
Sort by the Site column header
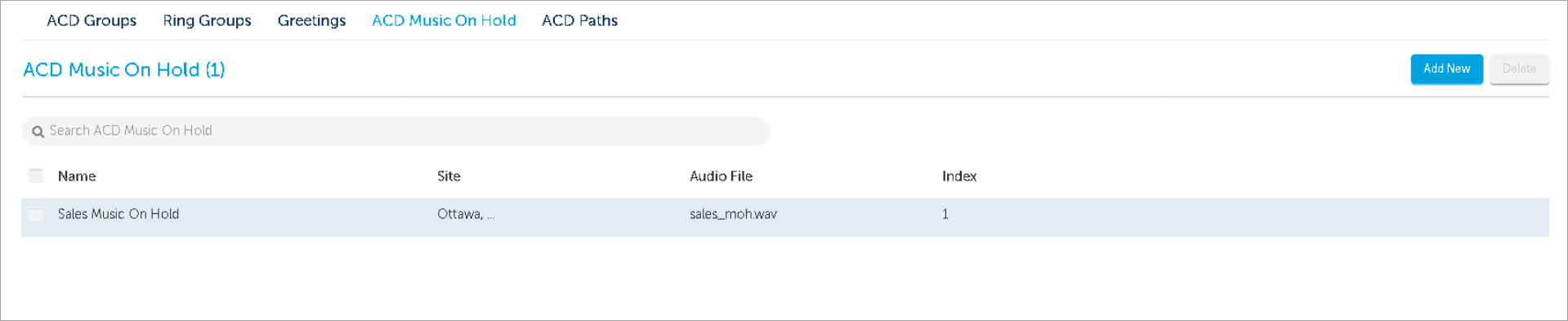click(x=449, y=176)
